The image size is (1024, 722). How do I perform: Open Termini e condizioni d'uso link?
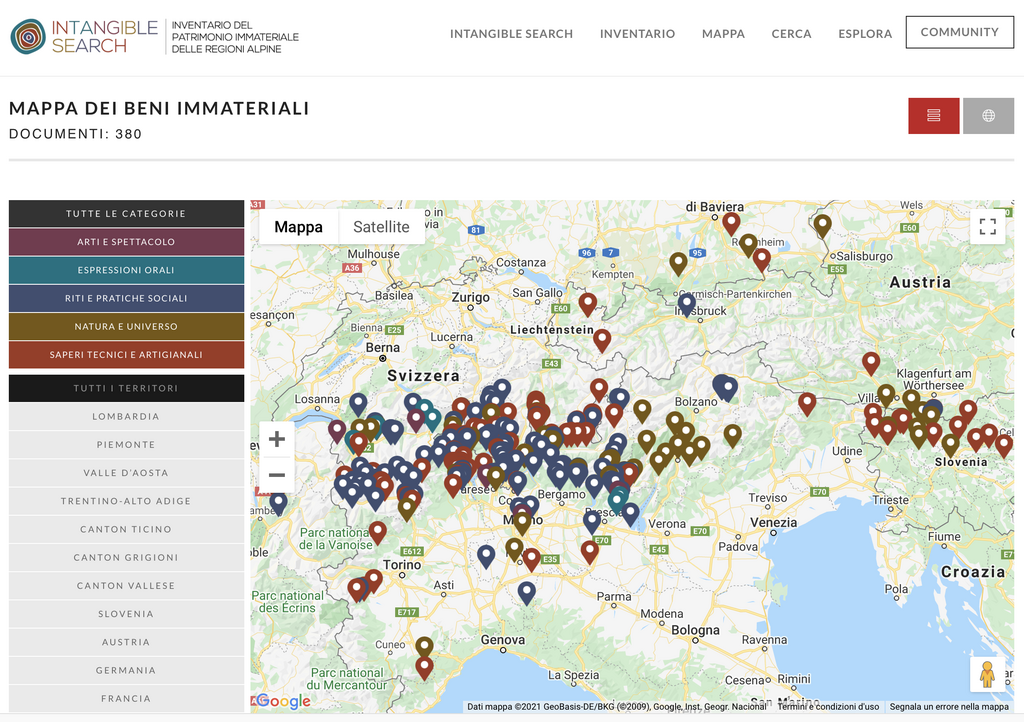point(828,707)
